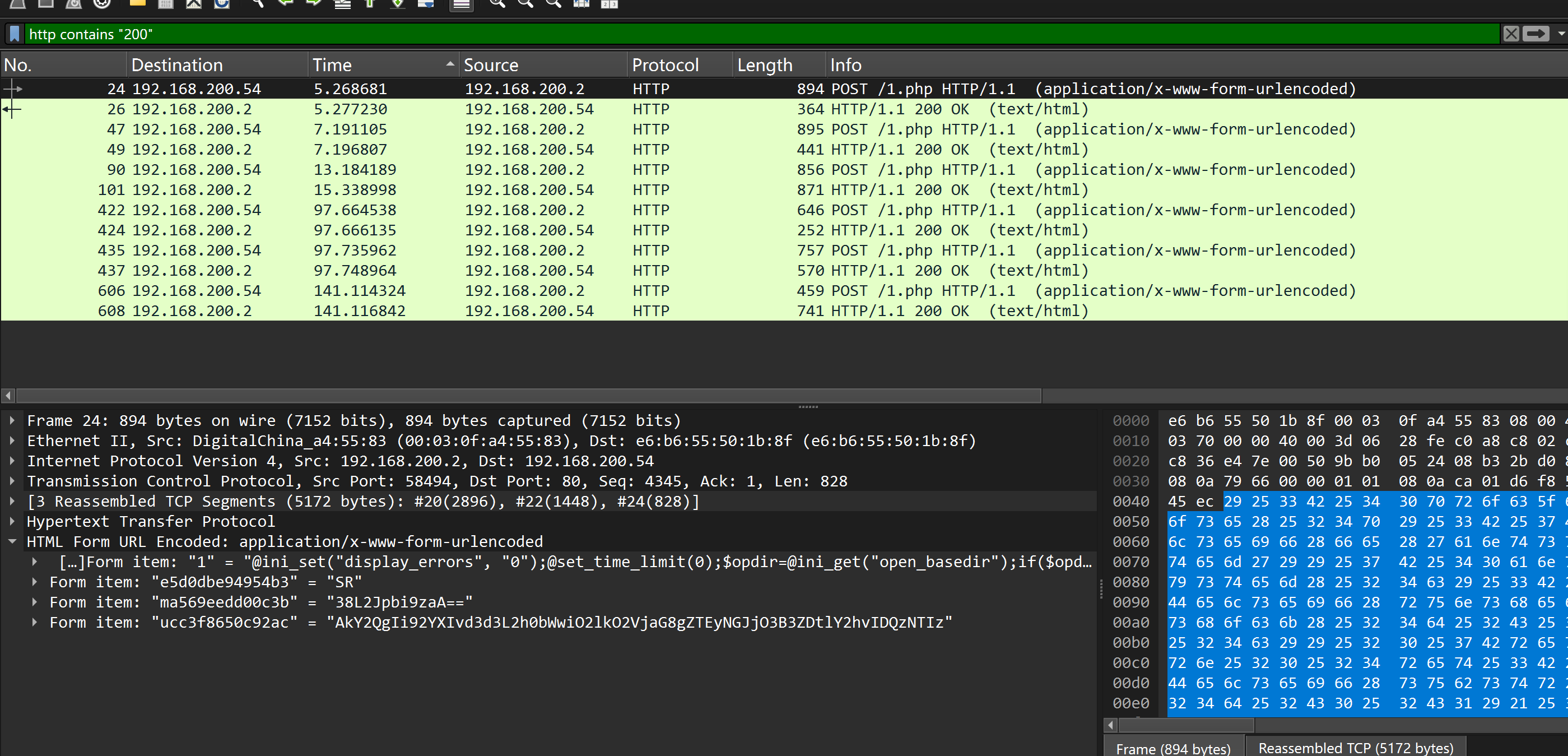This screenshot has height=756, width=1568.
Task: Switch to Frame (894 bytes) tab
Action: point(1173,748)
